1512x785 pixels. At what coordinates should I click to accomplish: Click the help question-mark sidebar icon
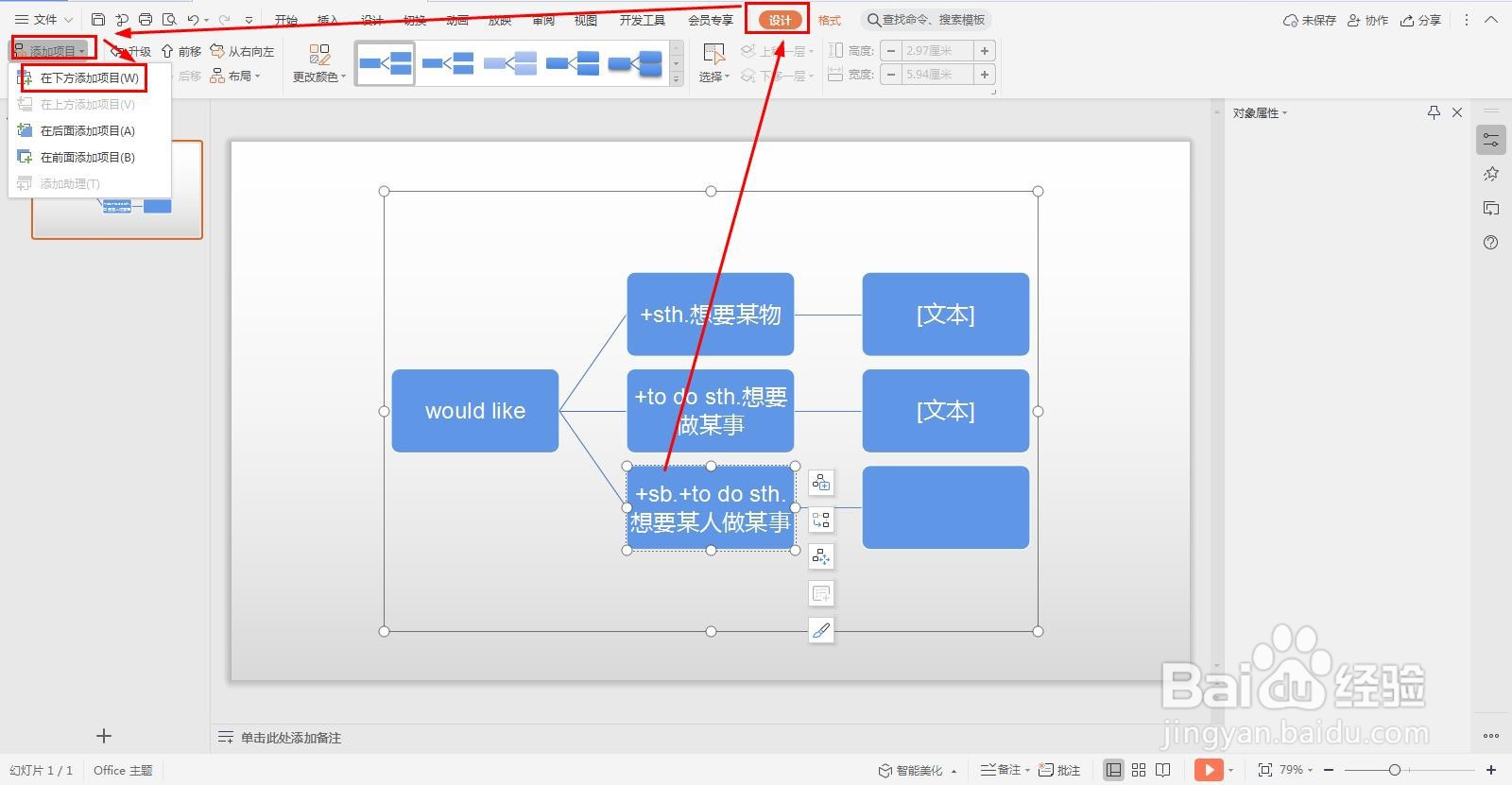point(1491,243)
